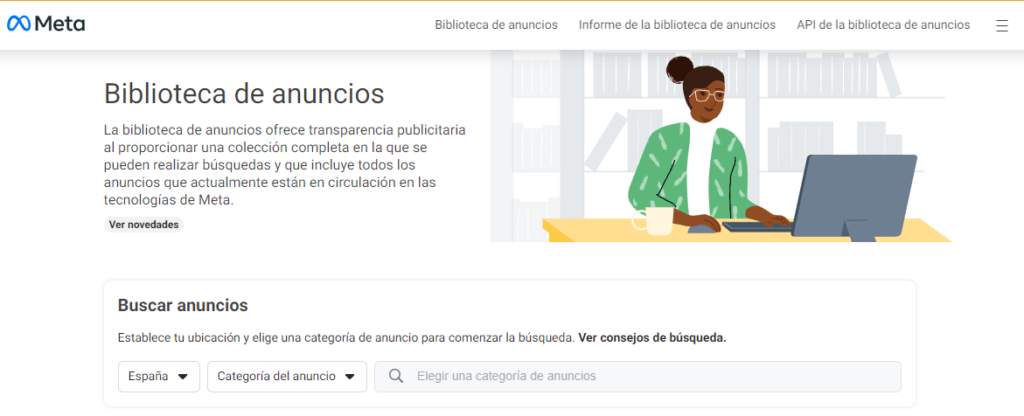The width and height of the screenshot is (1024, 416).
Task: Click the Buscar anuncios heading
Action: (x=183, y=305)
